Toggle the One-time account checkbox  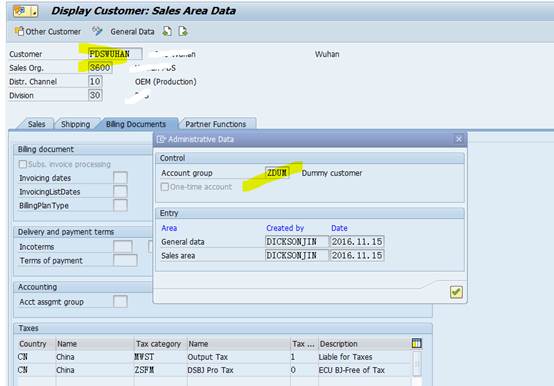pos(165,187)
